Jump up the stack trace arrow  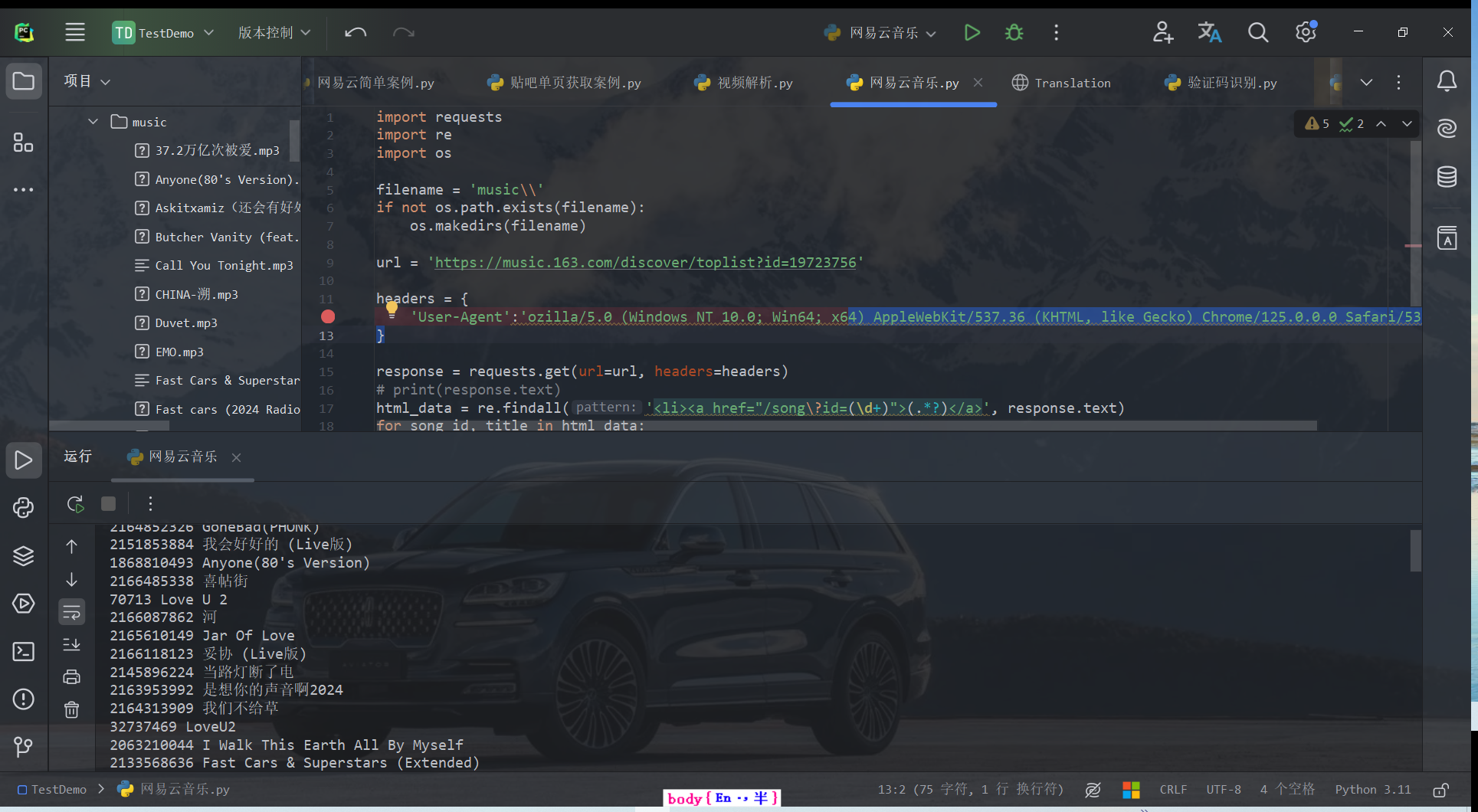point(71,546)
